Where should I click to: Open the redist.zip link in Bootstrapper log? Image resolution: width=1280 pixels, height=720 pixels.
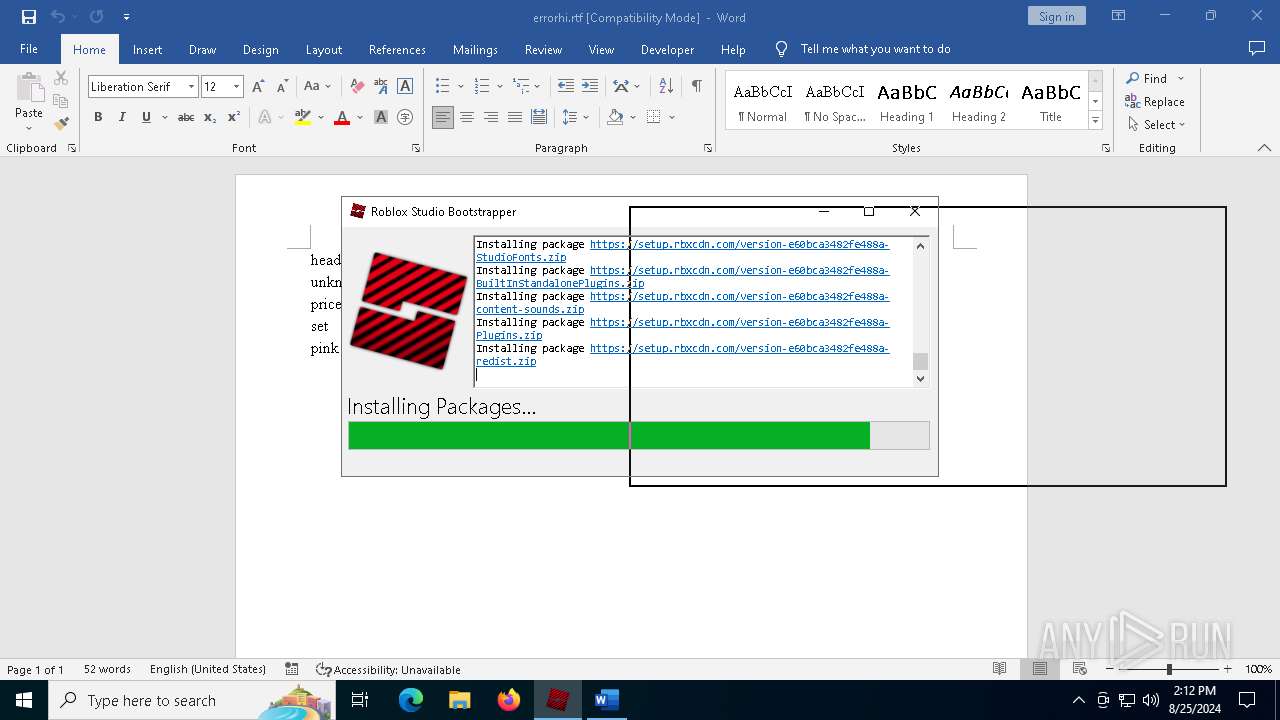pos(506,361)
